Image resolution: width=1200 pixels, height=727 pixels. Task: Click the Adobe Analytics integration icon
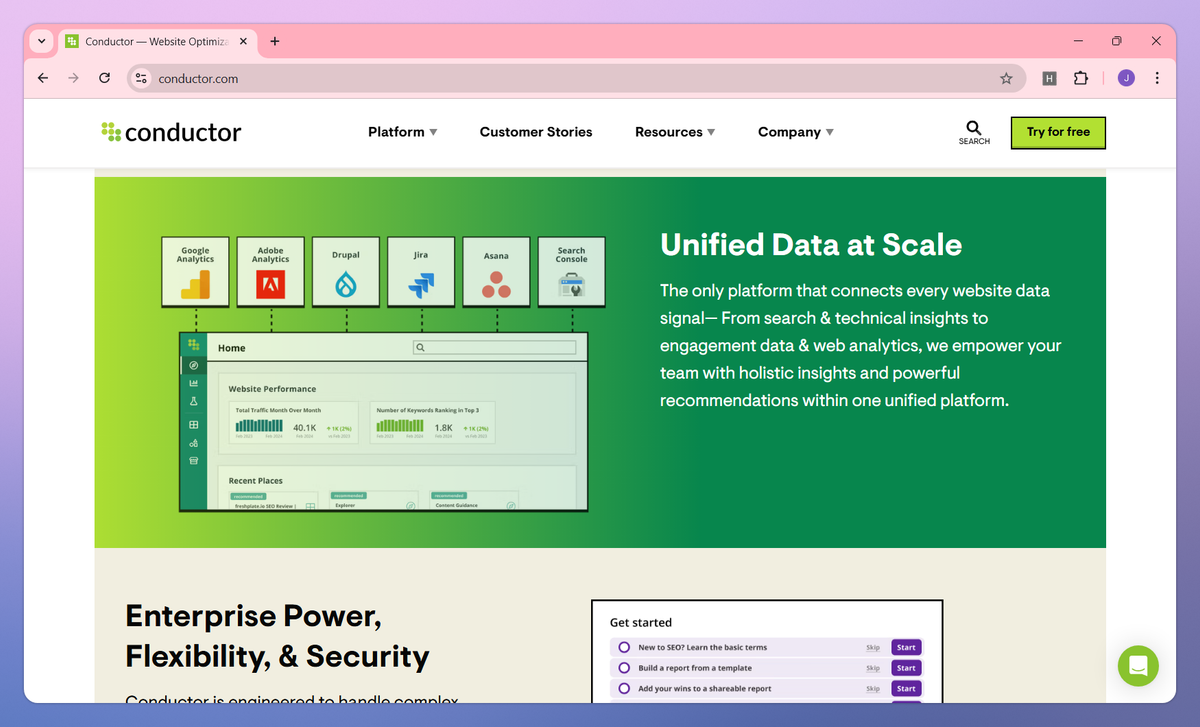coord(270,286)
